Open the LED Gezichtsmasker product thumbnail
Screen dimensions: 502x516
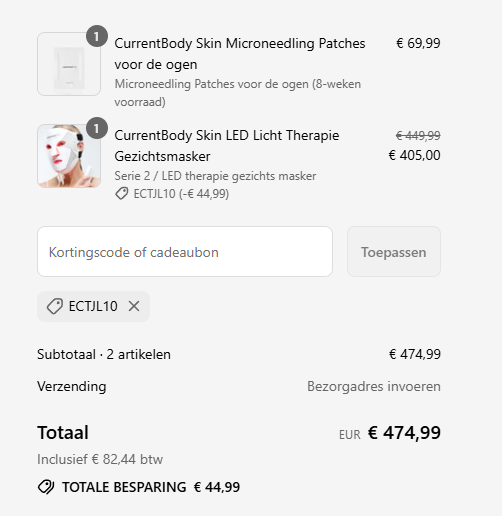point(69,156)
